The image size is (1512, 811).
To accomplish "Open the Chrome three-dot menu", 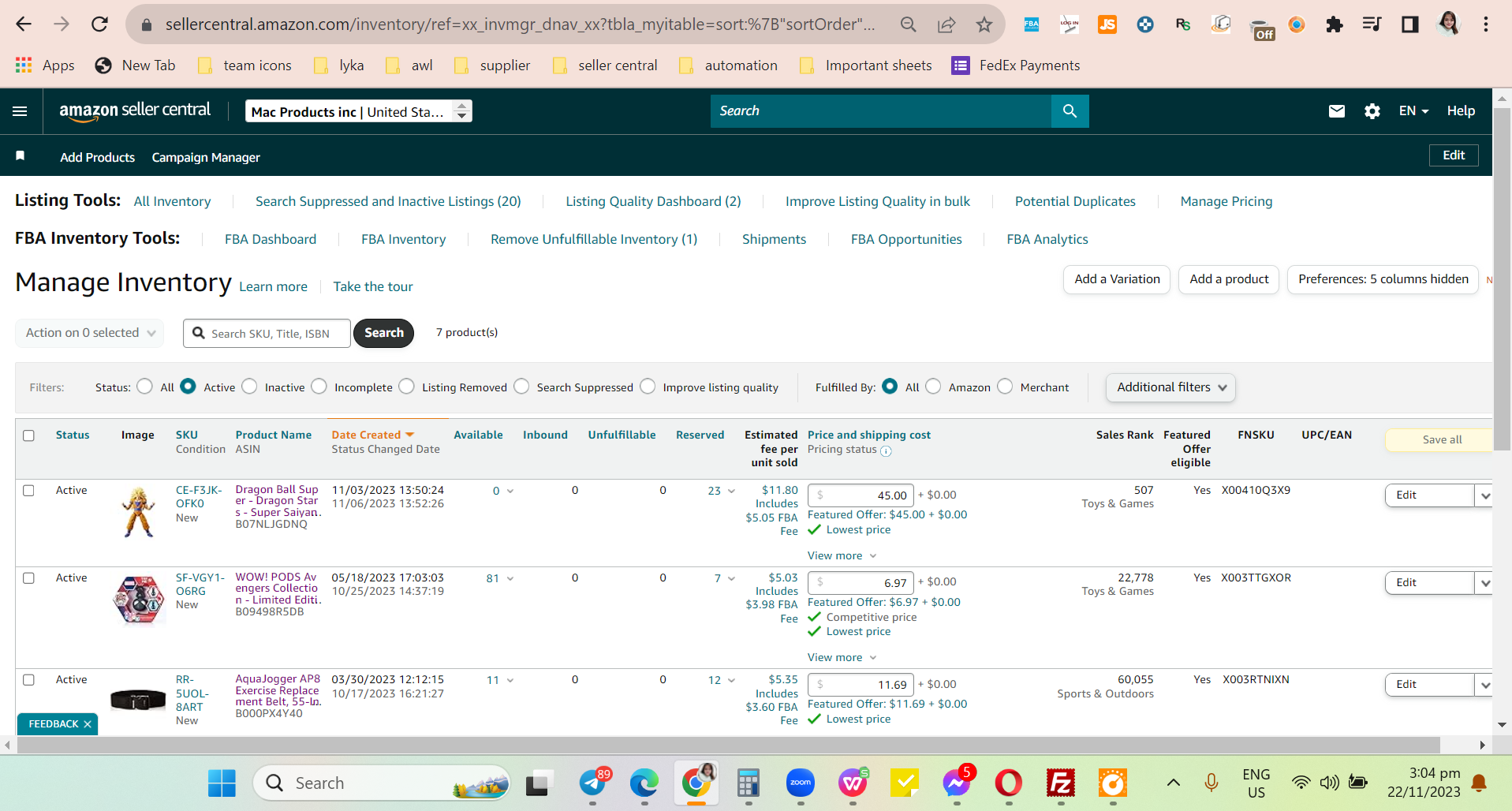I will pos(1486,24).
